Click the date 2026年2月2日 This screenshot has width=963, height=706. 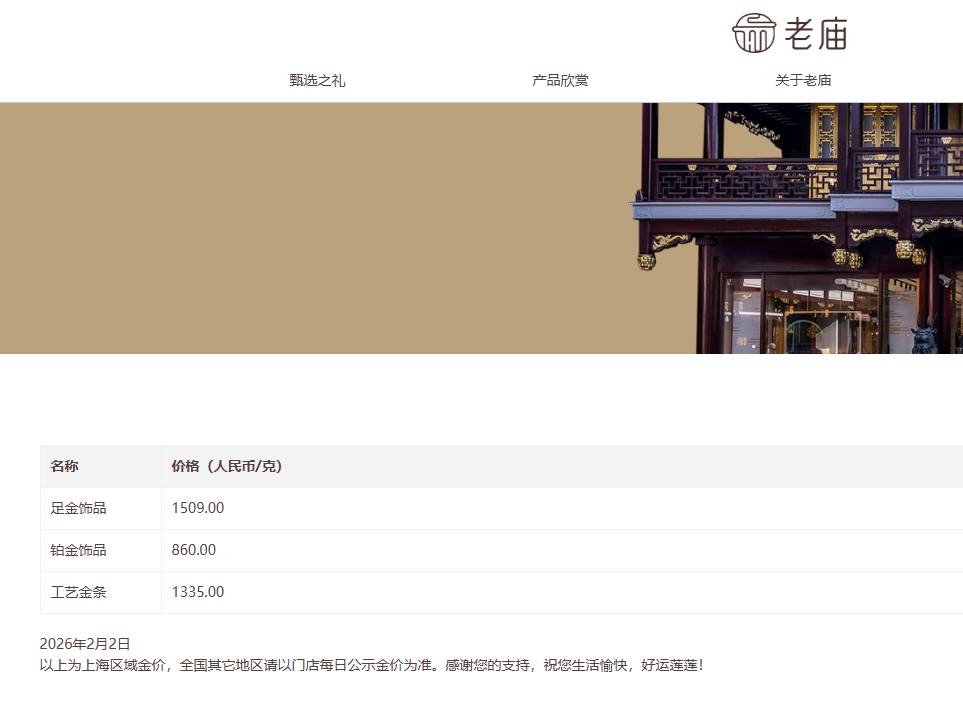(85, 644)
